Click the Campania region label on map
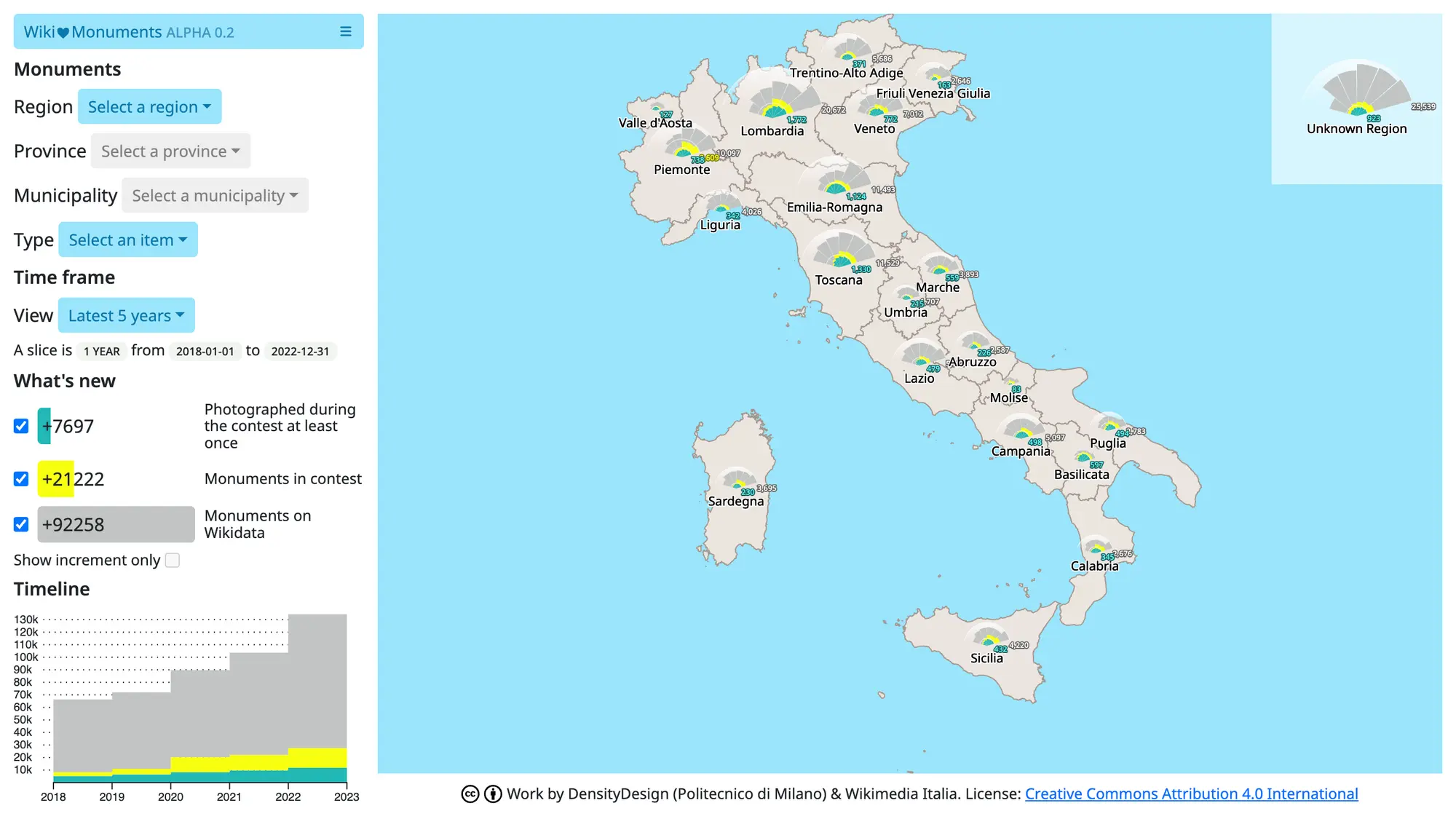1456x819 pixels. point(1021,451)
